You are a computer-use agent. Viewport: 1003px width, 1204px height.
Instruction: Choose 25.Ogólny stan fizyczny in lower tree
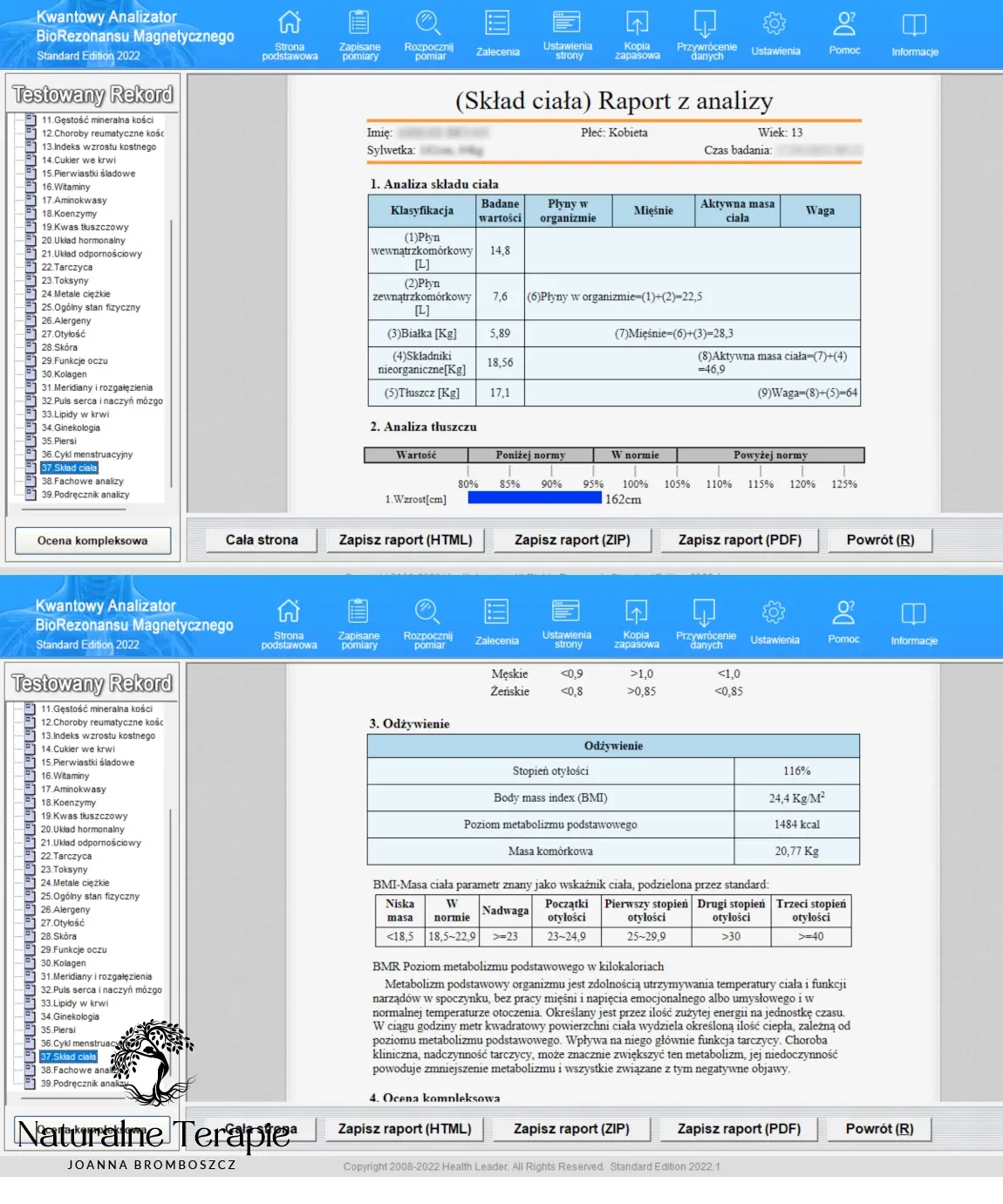coord(90,896)
